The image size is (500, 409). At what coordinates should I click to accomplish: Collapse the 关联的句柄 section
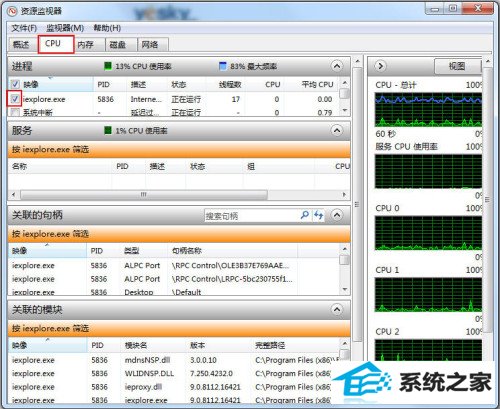click(337, 215)
